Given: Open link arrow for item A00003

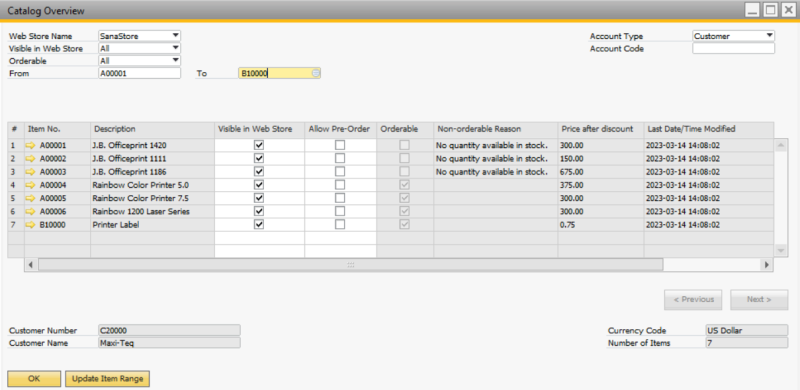Looking at the screenshot, I should (31, 172).
